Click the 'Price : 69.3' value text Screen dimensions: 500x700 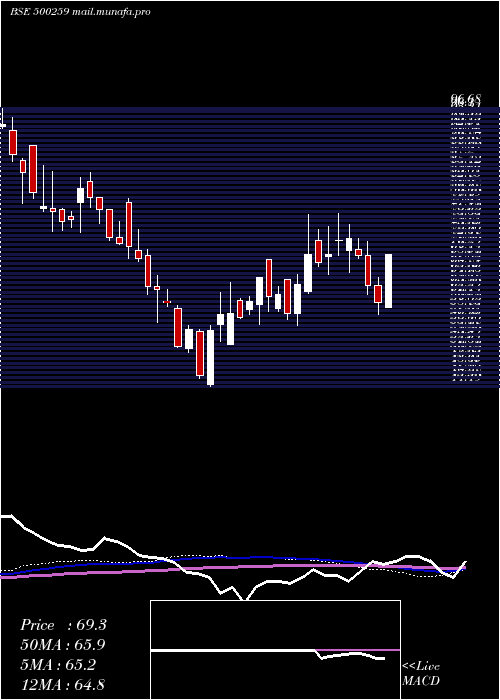point(63,625)
